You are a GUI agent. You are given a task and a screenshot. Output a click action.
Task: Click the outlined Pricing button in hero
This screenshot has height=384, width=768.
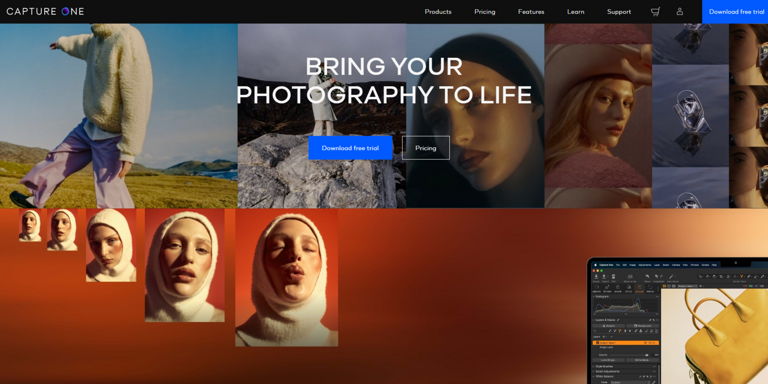tap(426, 148)
